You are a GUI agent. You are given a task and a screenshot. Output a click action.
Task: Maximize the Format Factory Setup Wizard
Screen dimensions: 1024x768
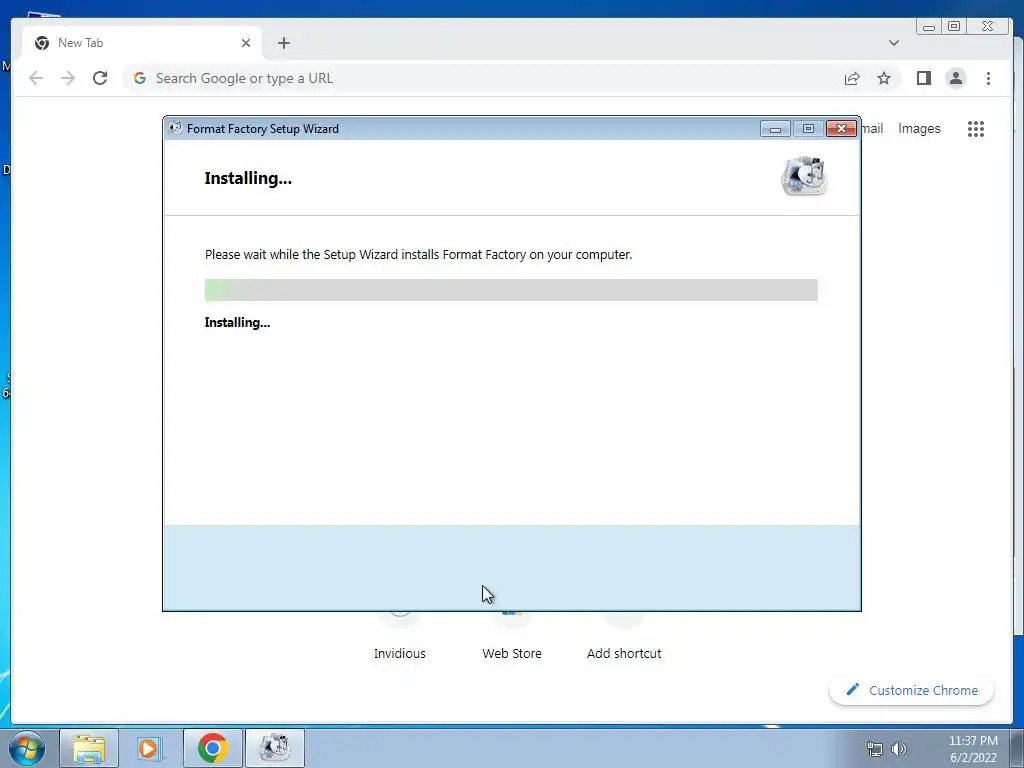click(x=808, y=129)
